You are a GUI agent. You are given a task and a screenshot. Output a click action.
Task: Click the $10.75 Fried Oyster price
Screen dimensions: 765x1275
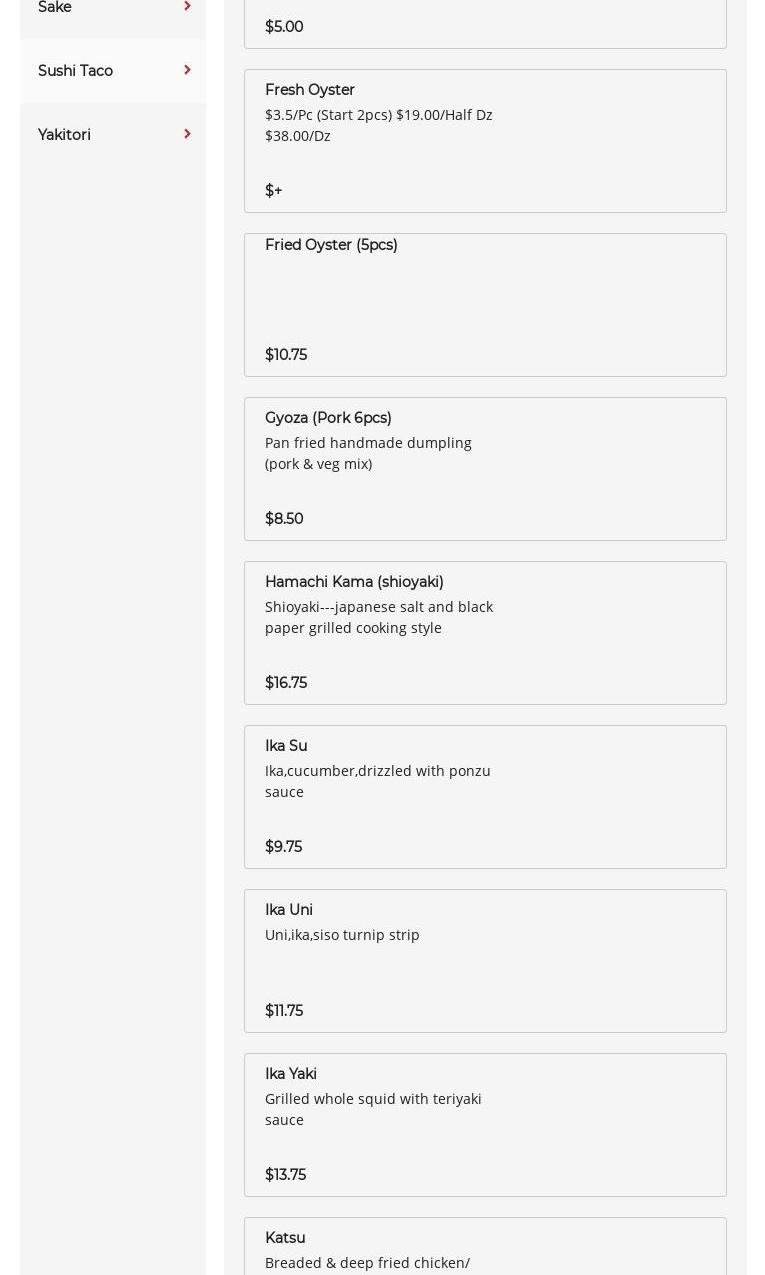(x=286, y=355)
